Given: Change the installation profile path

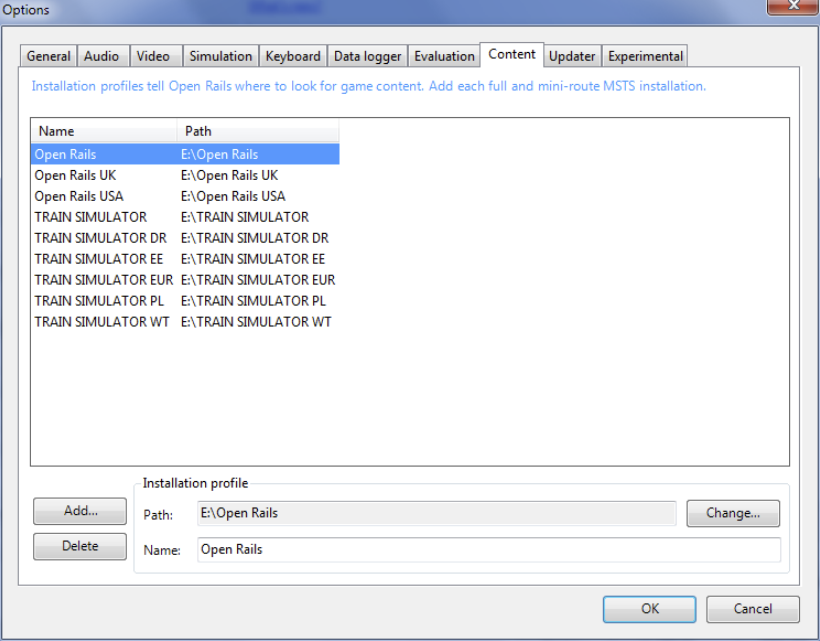Looking at the screenshot, I should 733,513.
